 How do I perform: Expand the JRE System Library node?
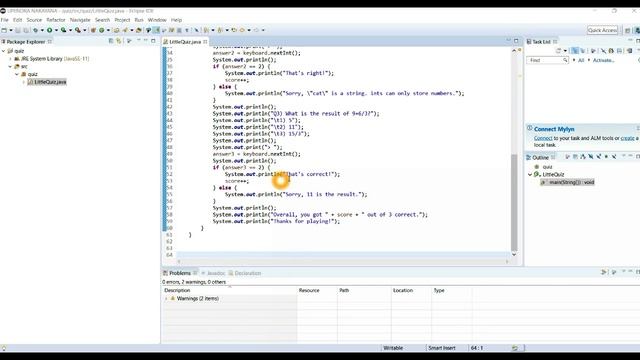tap(11, 59)
